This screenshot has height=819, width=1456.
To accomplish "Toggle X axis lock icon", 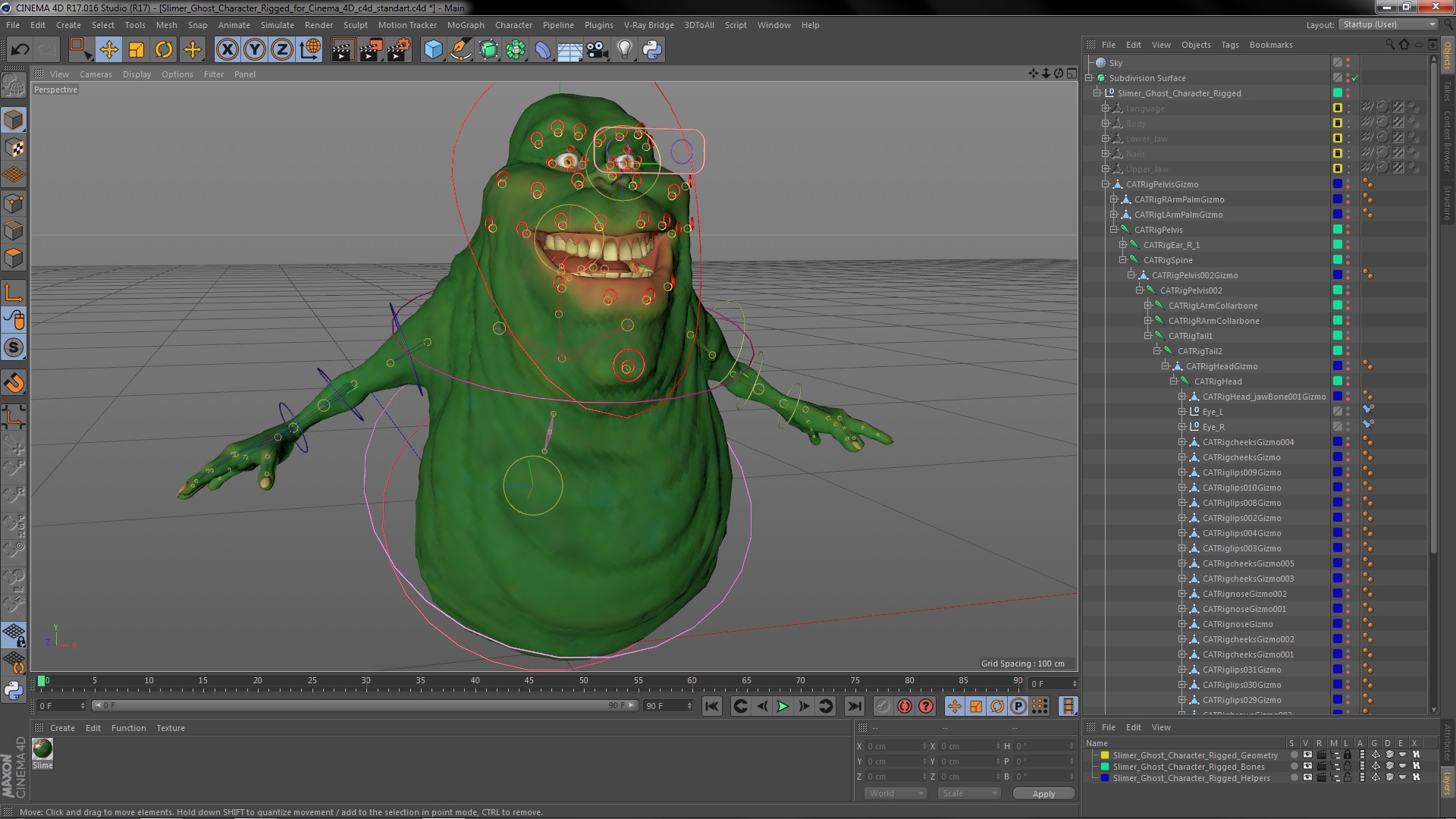I will [x=227, y=50].
